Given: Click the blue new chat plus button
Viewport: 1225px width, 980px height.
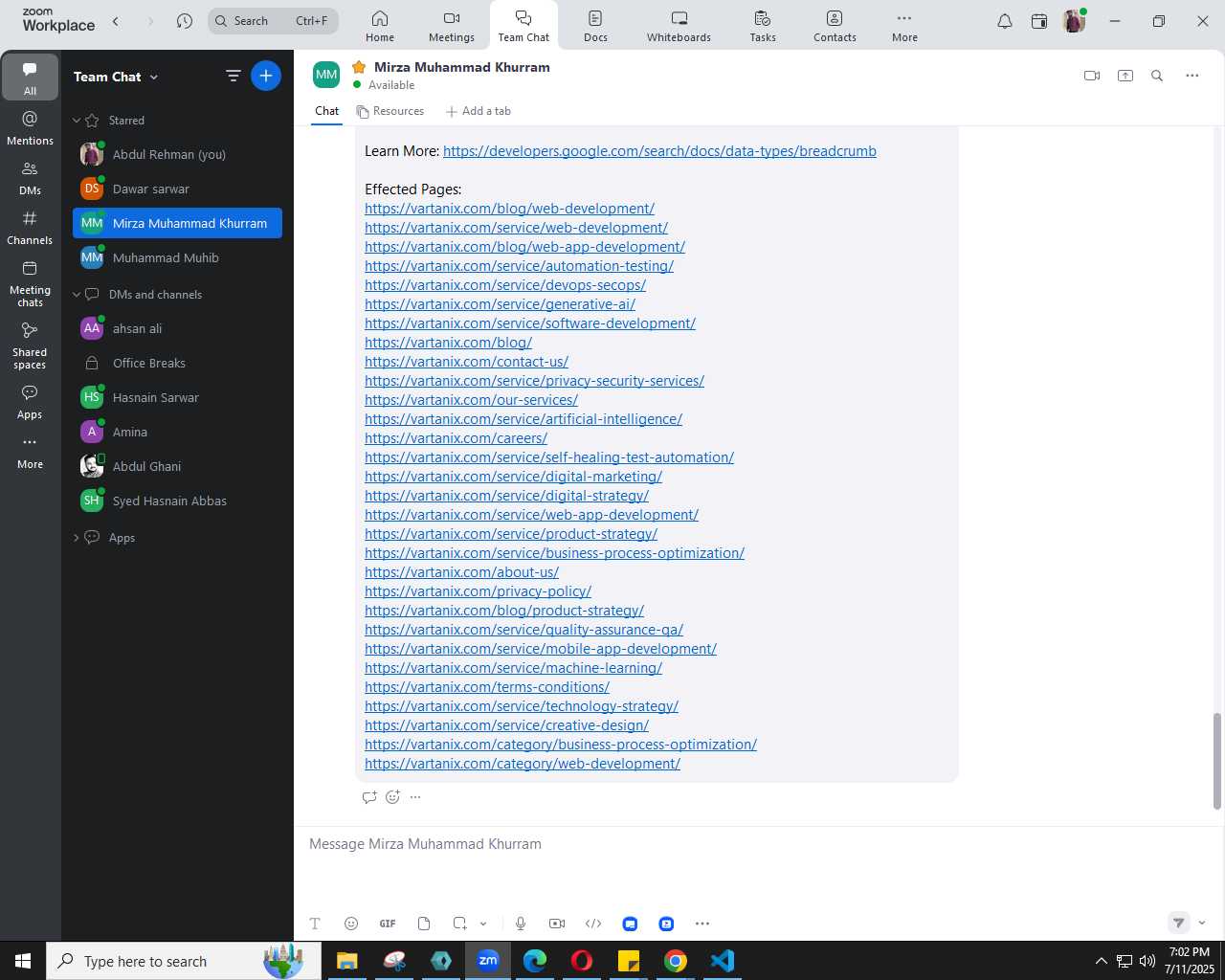Looking at the screenshot, I should [x=266, y=76].
